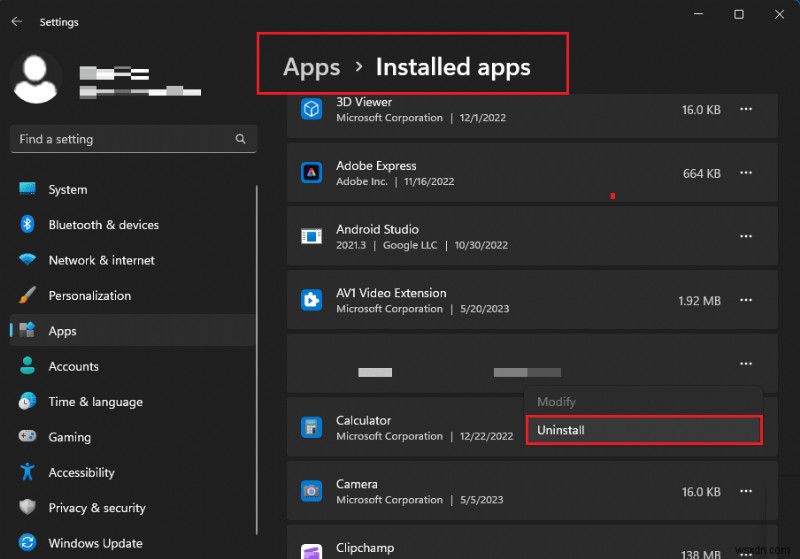Viewport: 800px width, 559px height.
Task: Click the search magnifier icon
Action: tap(240, 139)
